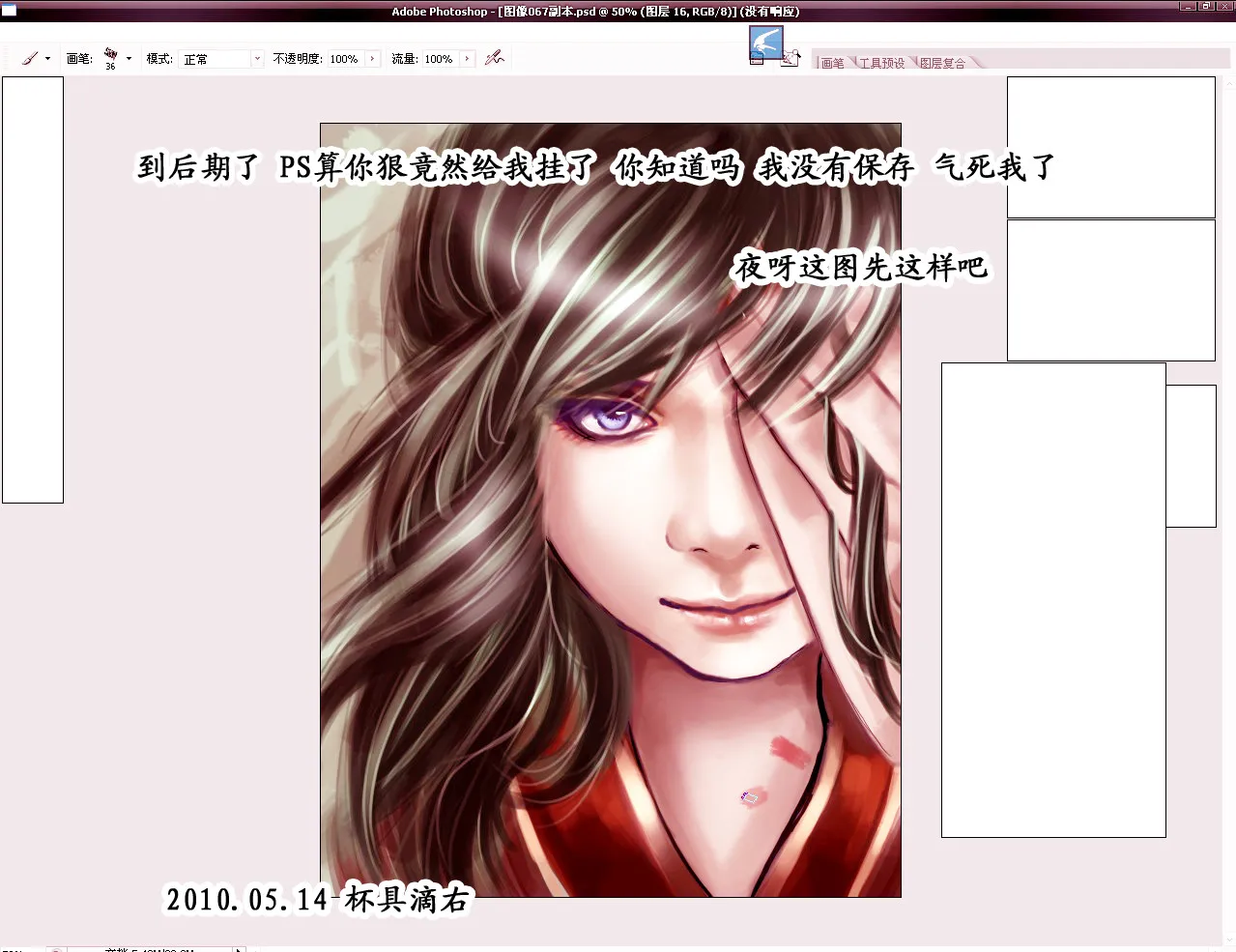Expand the arrow beside the Brush tool icon
Viewport: 1236px width, 952px height.
click(47, 59)
